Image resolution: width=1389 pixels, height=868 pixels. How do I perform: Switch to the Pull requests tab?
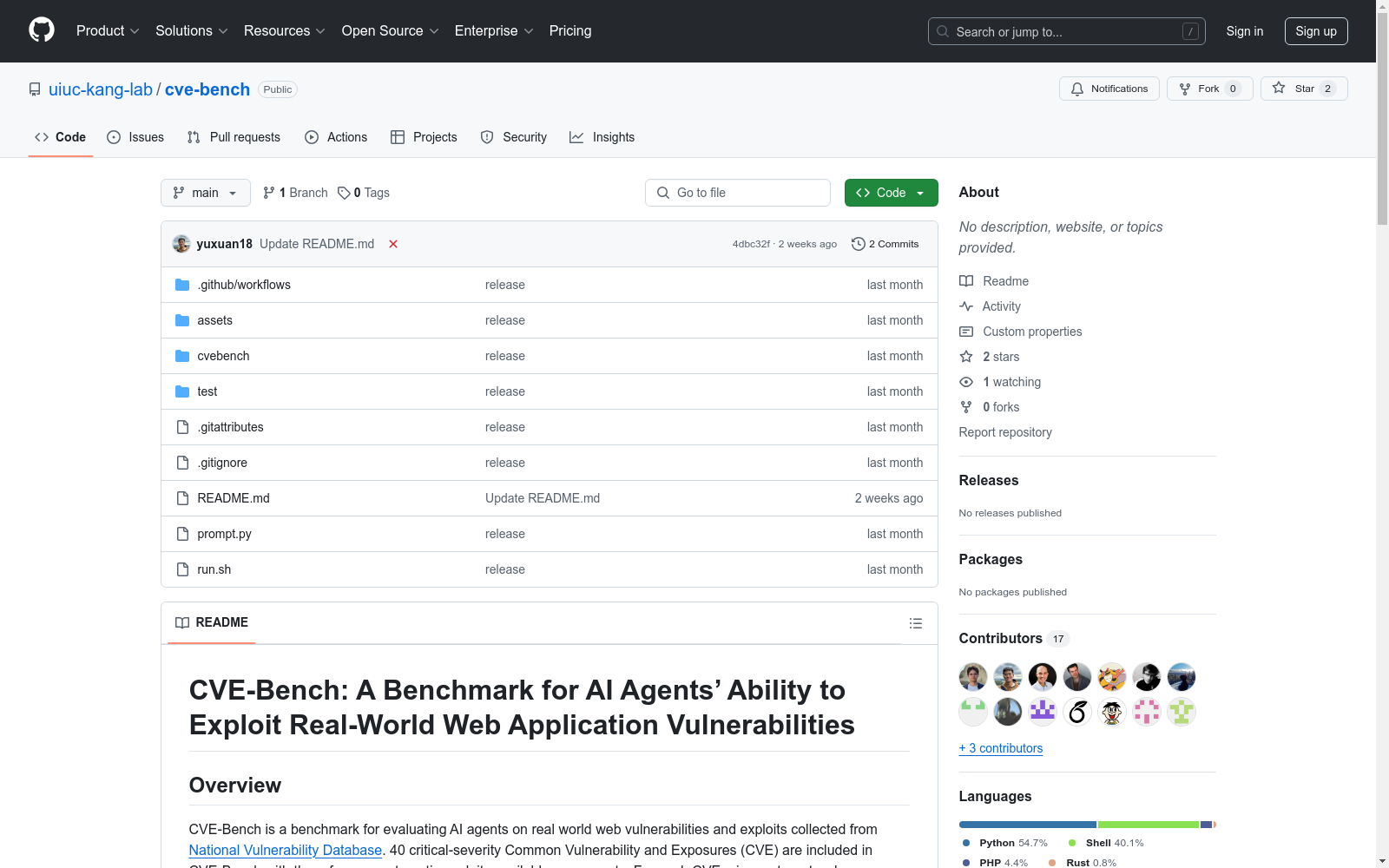pyautogui.click(x=234, y=137)
